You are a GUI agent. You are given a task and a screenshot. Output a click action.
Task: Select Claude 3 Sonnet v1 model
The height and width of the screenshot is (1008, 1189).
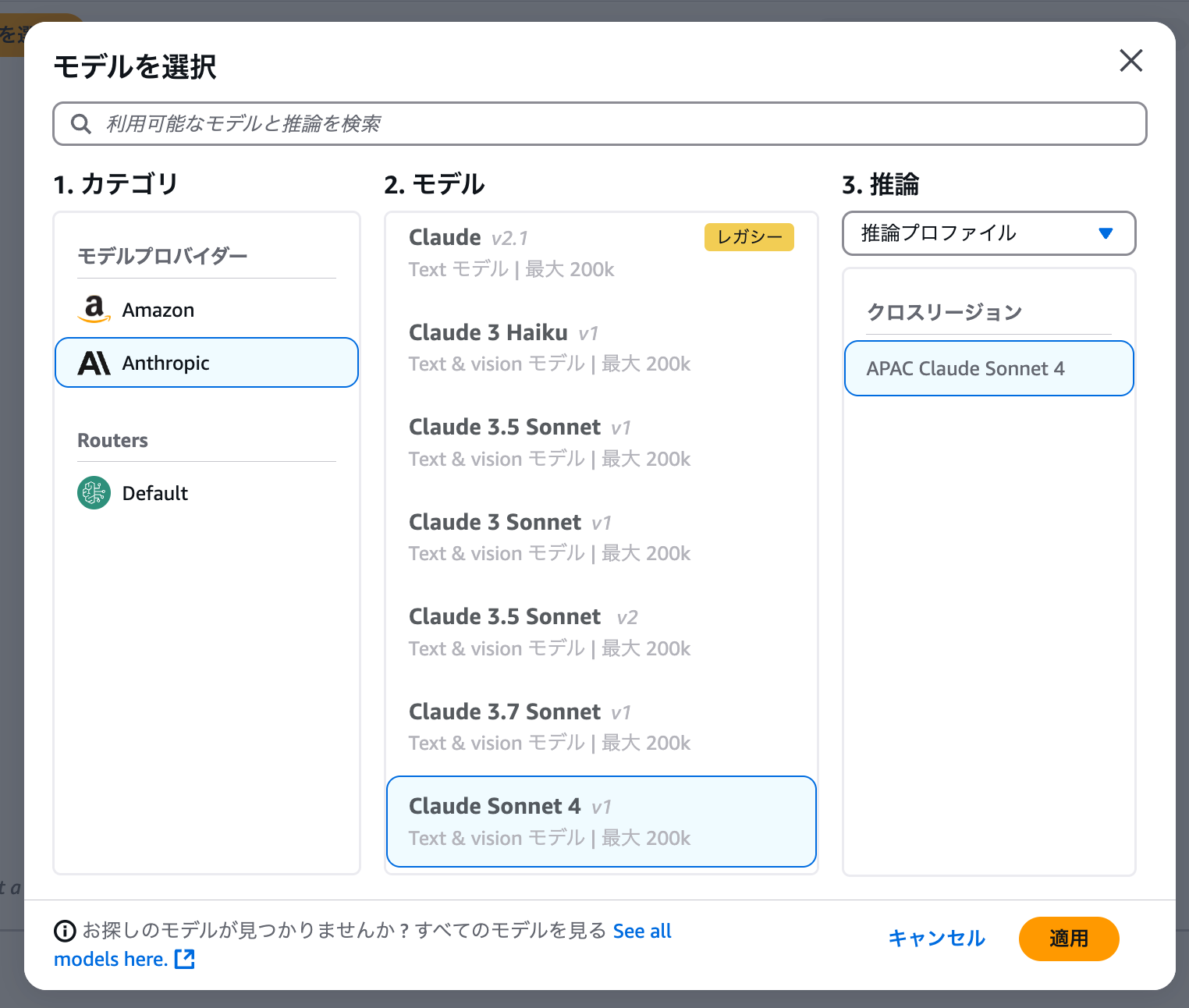601,538
